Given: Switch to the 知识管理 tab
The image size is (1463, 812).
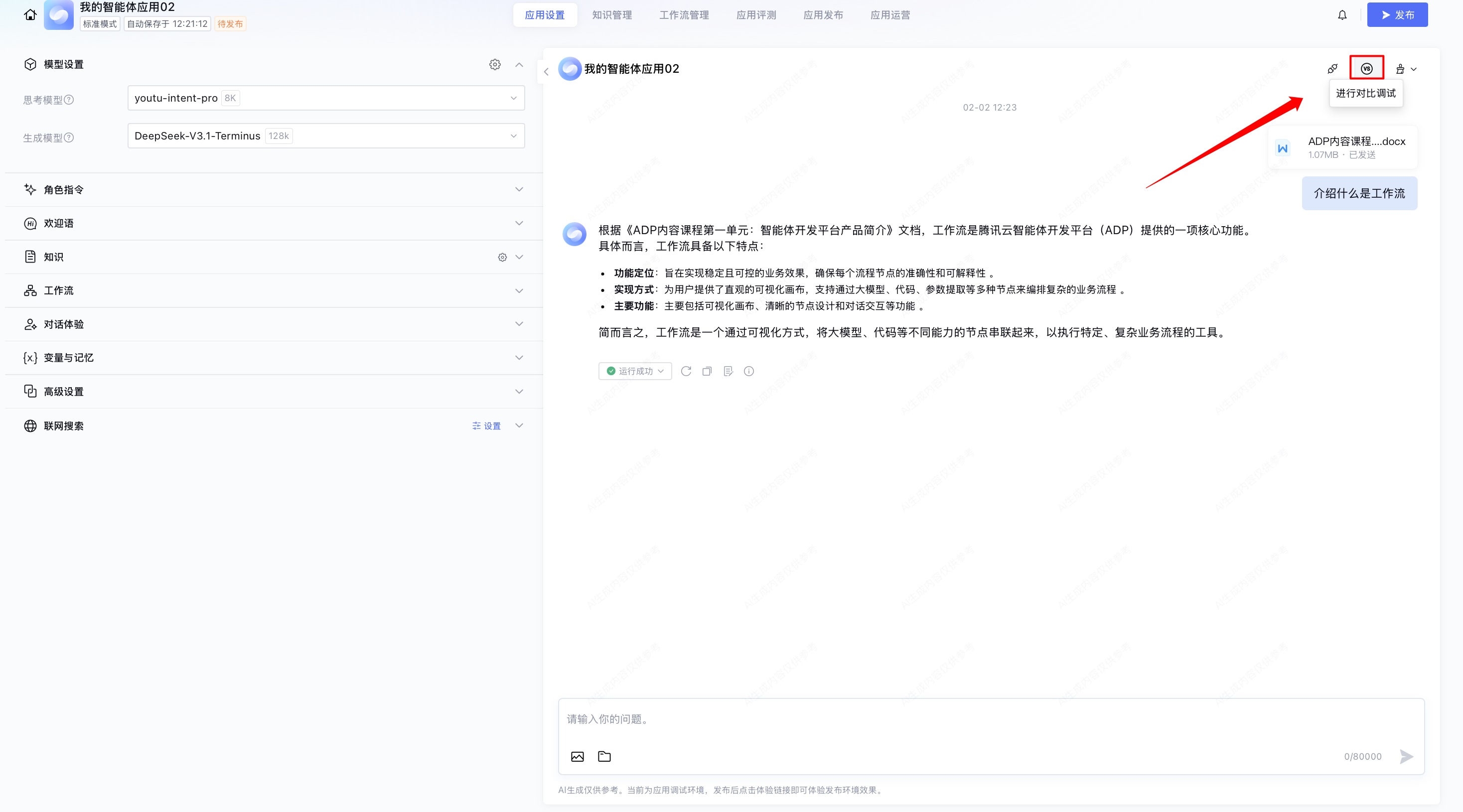Looking at the screenshot, I should (x=612, y=15).
